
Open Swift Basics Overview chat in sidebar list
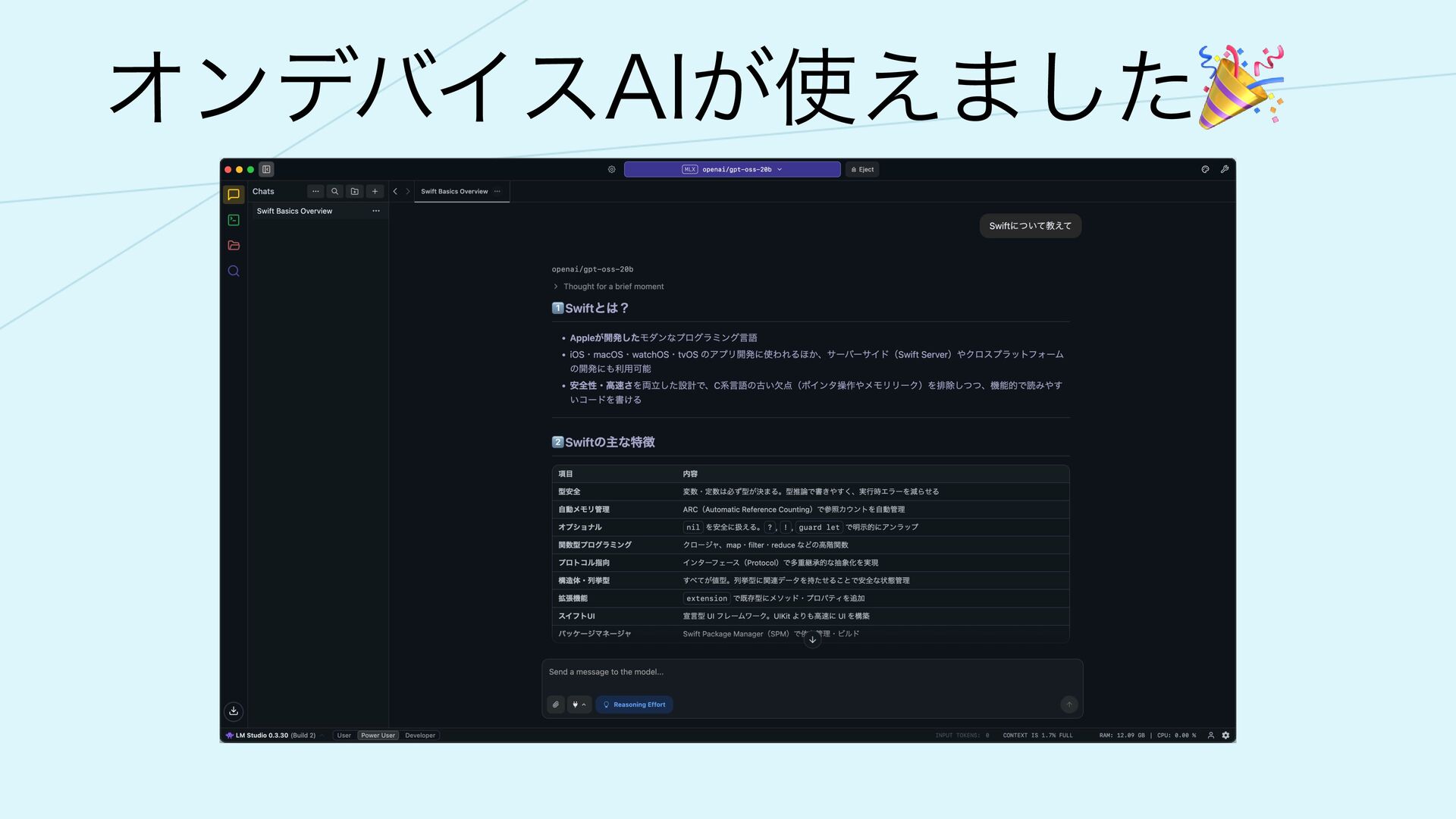[x=295, y=211]
